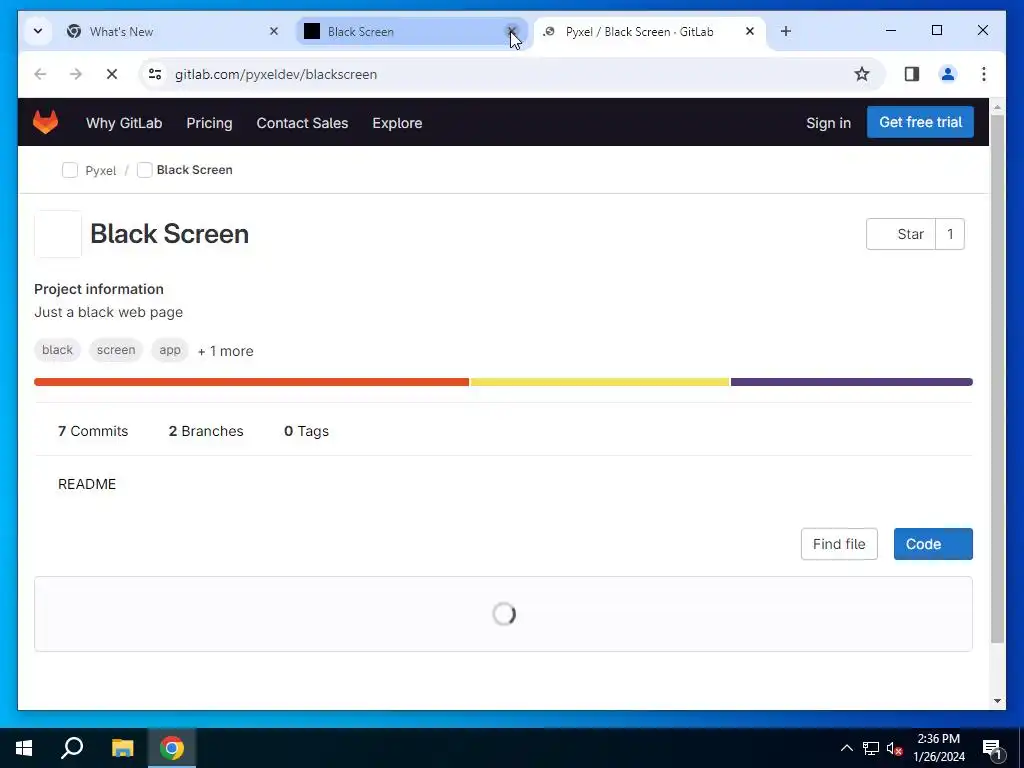Open network status tray icon
This screenshot has height=768, width=1024.
871,748
